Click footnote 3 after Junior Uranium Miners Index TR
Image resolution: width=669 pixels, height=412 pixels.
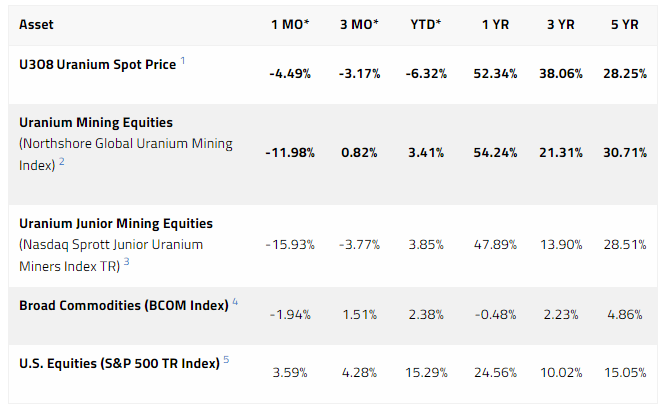[x=127, y=262]
